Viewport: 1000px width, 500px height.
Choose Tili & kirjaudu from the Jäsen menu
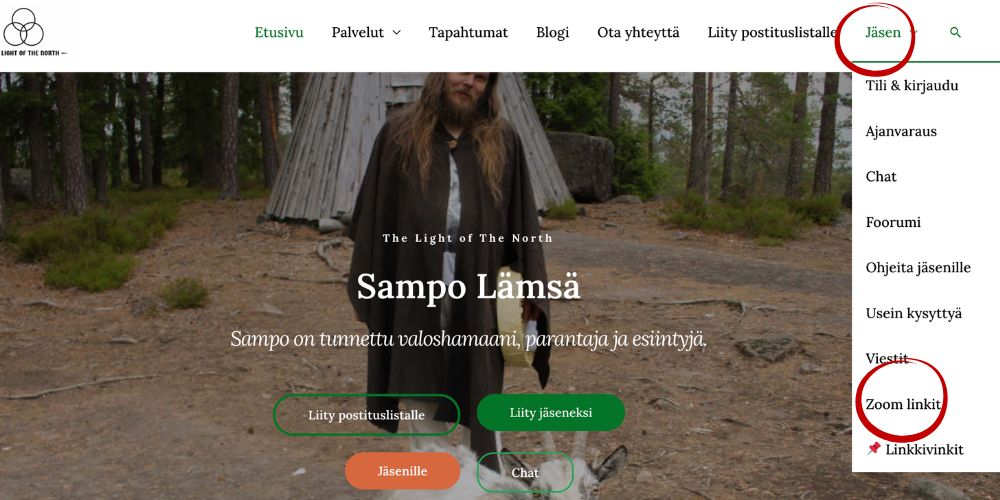coord(912,85)
